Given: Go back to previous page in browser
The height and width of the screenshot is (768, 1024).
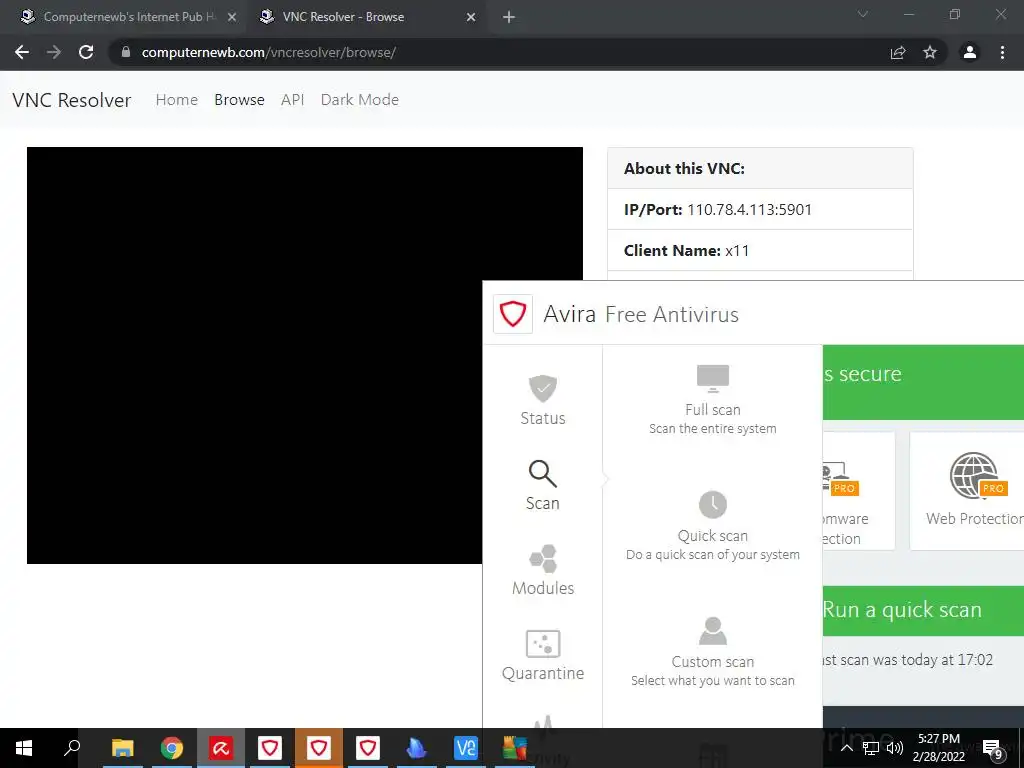Looking at the screenshot, I should point(22,52).
